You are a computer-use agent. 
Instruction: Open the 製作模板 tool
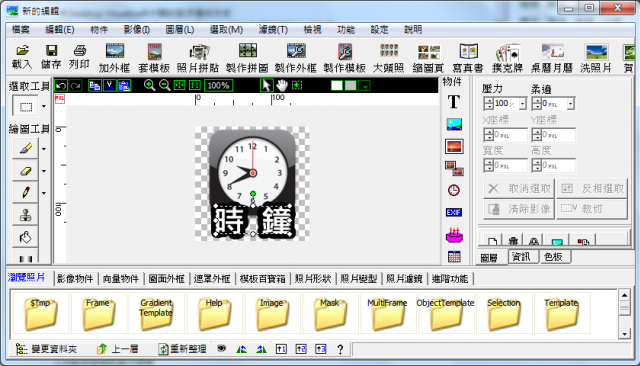click(344, 57)
